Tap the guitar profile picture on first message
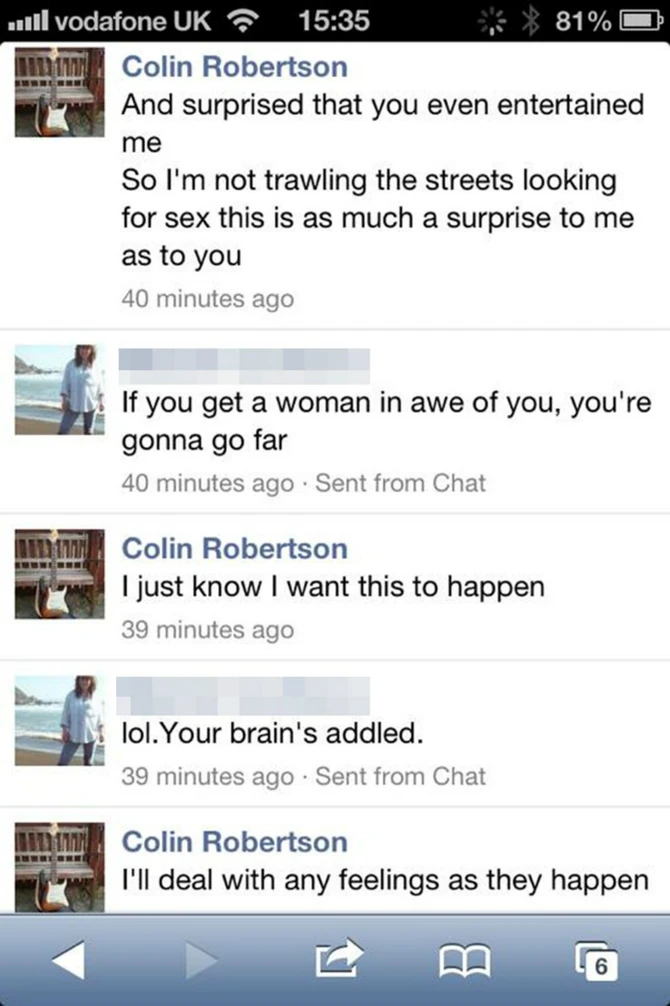The image size is (670, 1006). 60,92
